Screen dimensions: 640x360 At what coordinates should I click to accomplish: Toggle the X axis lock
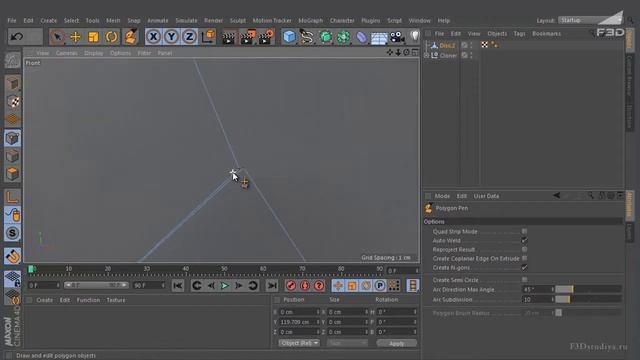click(153, 37)
